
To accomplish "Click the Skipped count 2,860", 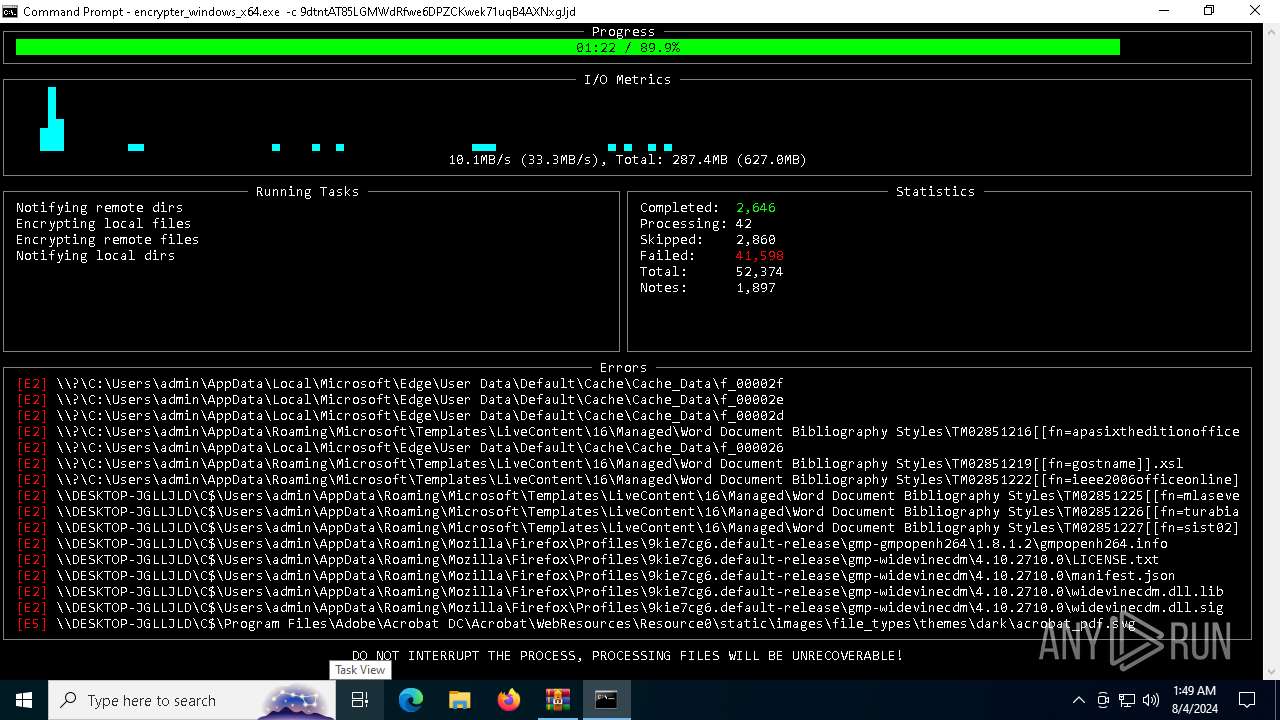I will click(756, 240).
